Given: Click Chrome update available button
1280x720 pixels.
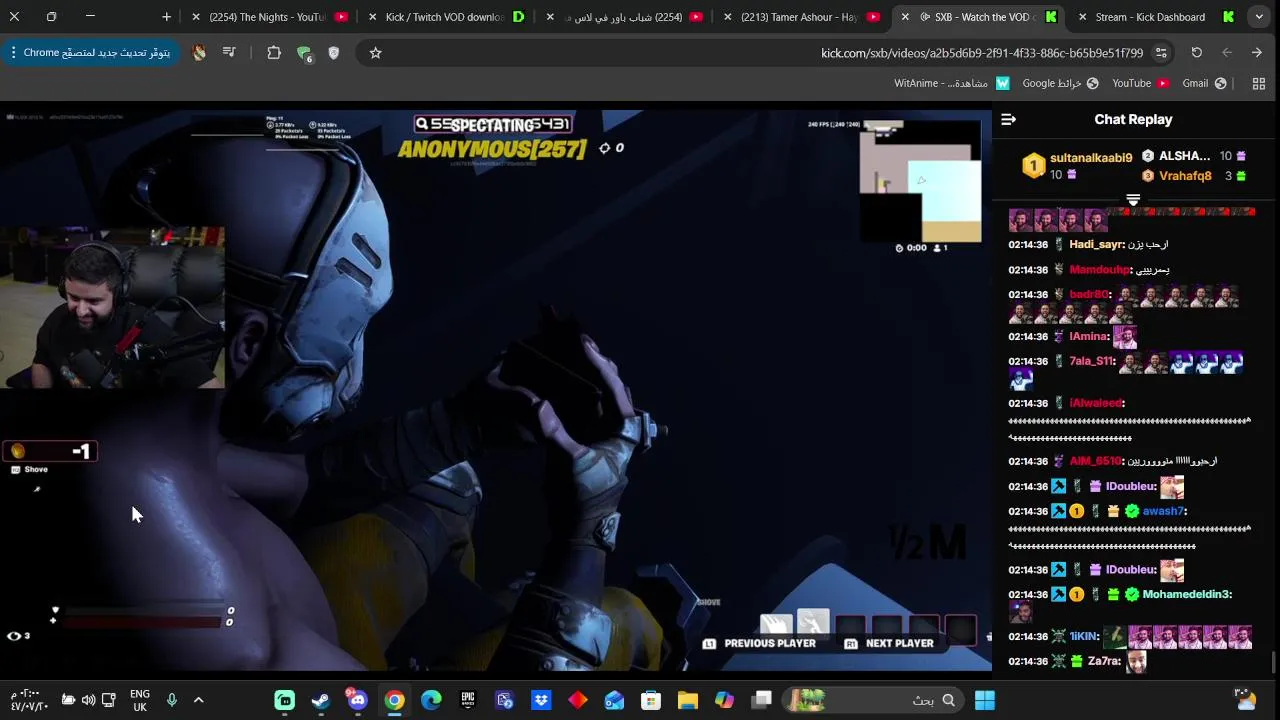Looking at the screenshot, I should coord(90,53).
